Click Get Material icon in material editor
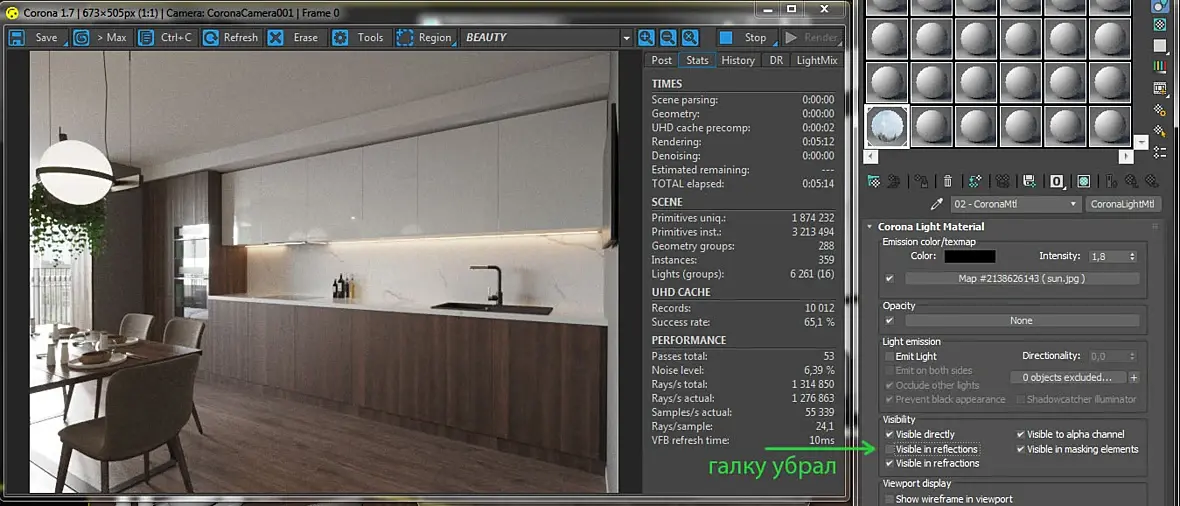Image resolution: width=1180 pixels, height=506 pixels. [x=874, y=181]
